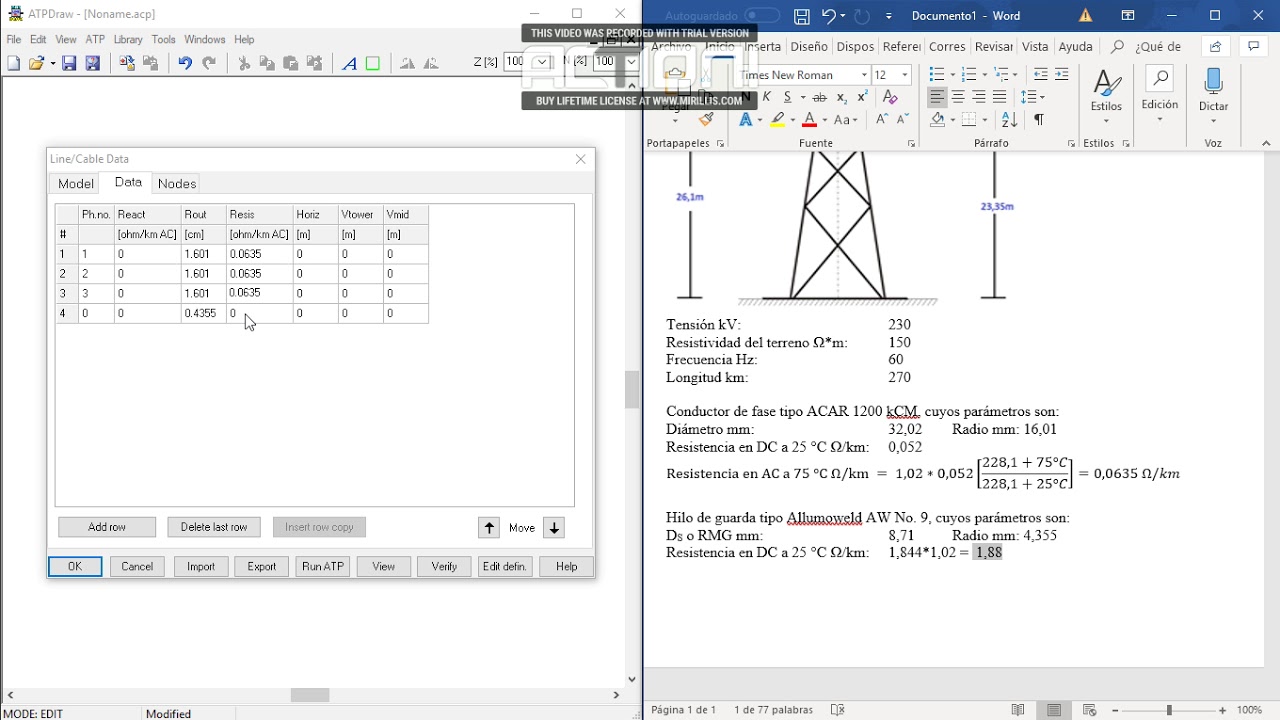Open ATPDraw zoom Z[%] dropdown
This screenshot has width=1280, height=720.
[541, 62]
